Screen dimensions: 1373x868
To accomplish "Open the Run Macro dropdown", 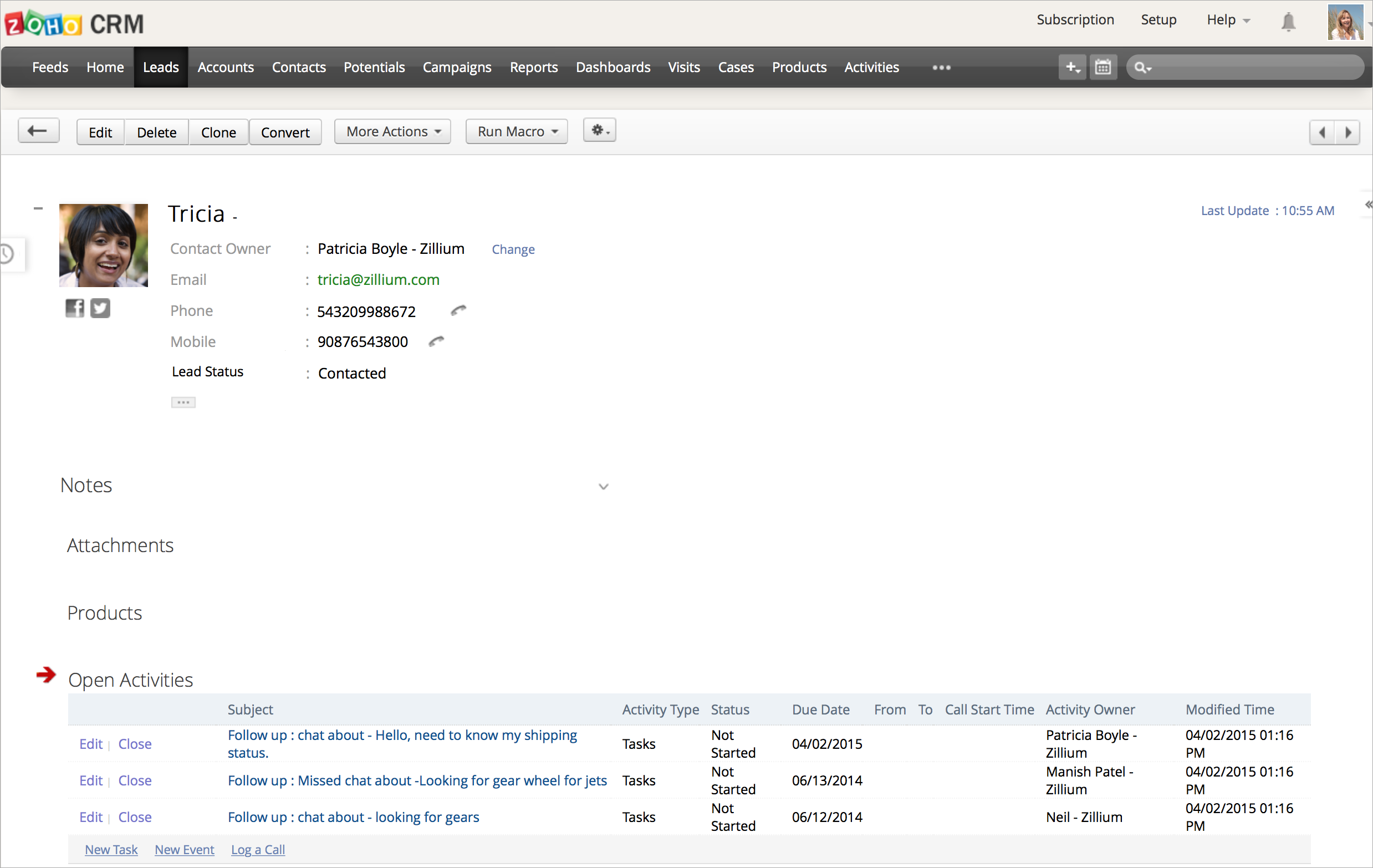I will 517,132.
